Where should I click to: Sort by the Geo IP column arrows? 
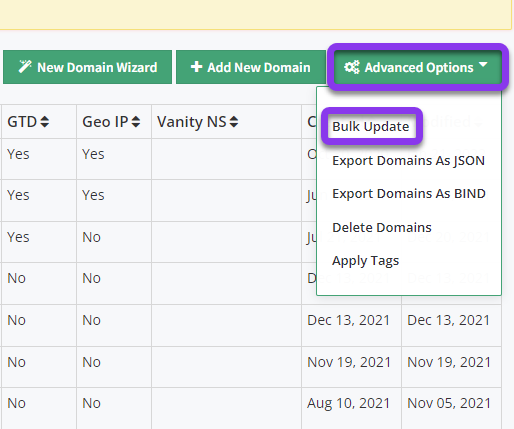(x=136, y=122)
